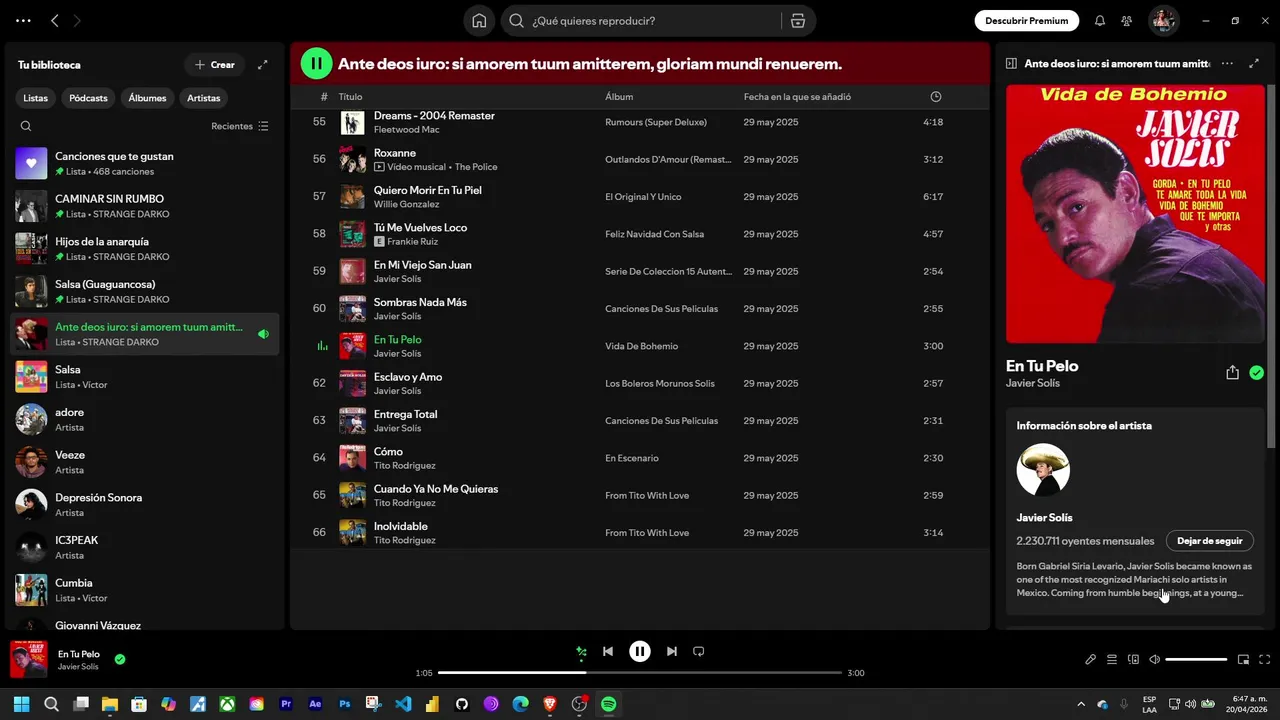Open the user profile avatar menu
The height and width of the screenshot is (720, 1280).
(1163, 21)
